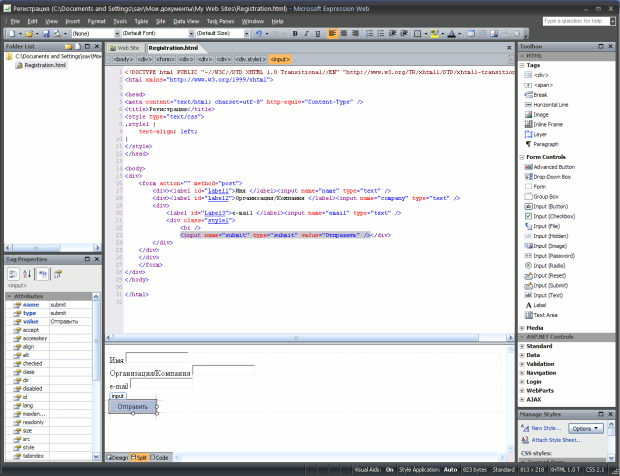The width and height of the screenshot is (620, 476).
Task: Click the Options button in Manage Styles
Action: [587, 428]
